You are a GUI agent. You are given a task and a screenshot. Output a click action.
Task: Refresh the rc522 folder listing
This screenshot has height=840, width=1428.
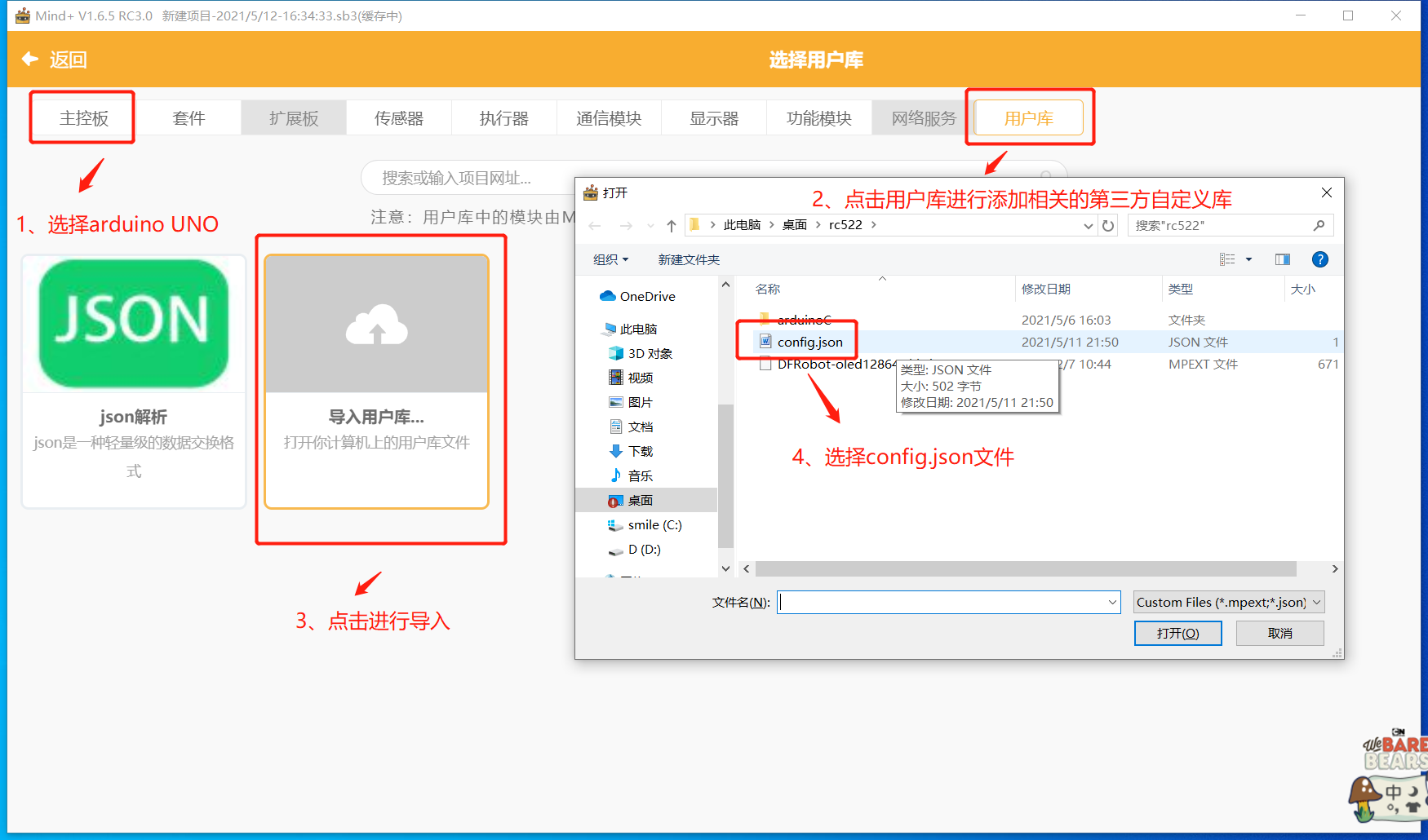[1108, 226]
